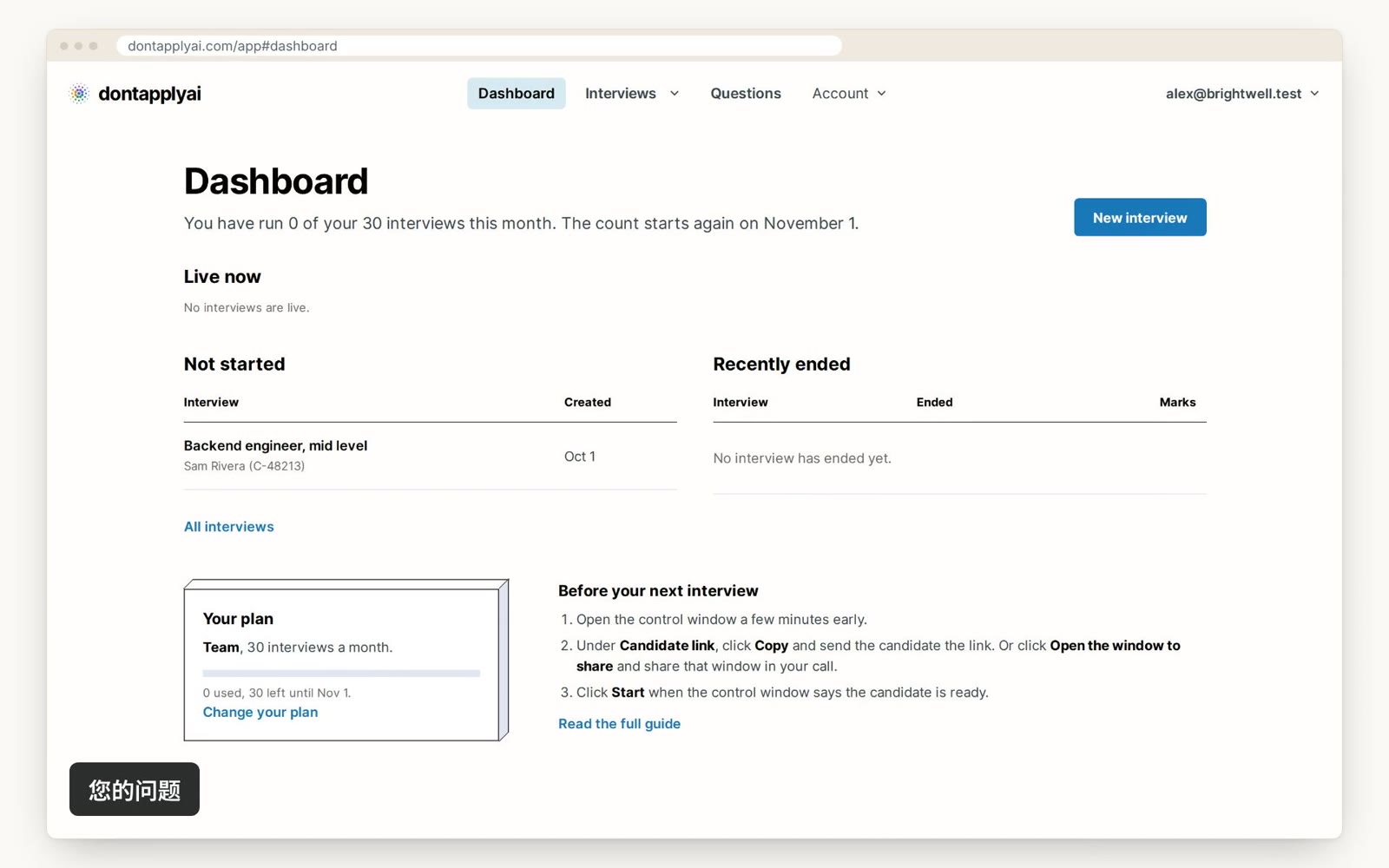
Task: Click the 您的问题 button
Action: tap(135, 790)
